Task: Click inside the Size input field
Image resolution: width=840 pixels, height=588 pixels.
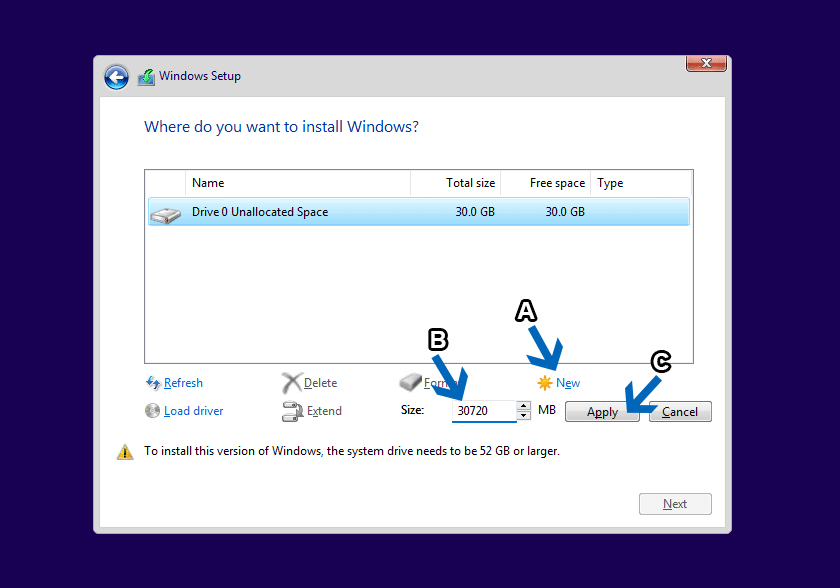Action: click(x=483, y=411)
